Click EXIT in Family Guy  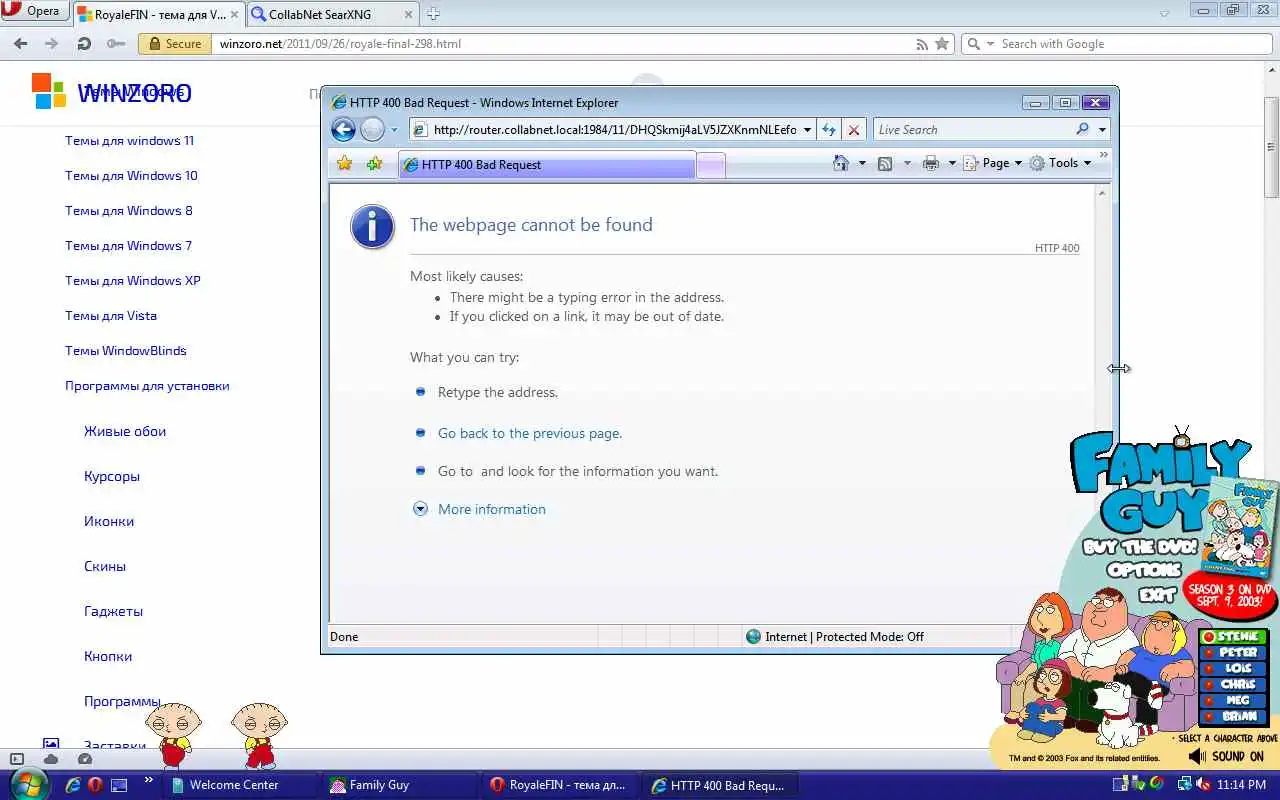(1157, 594)
